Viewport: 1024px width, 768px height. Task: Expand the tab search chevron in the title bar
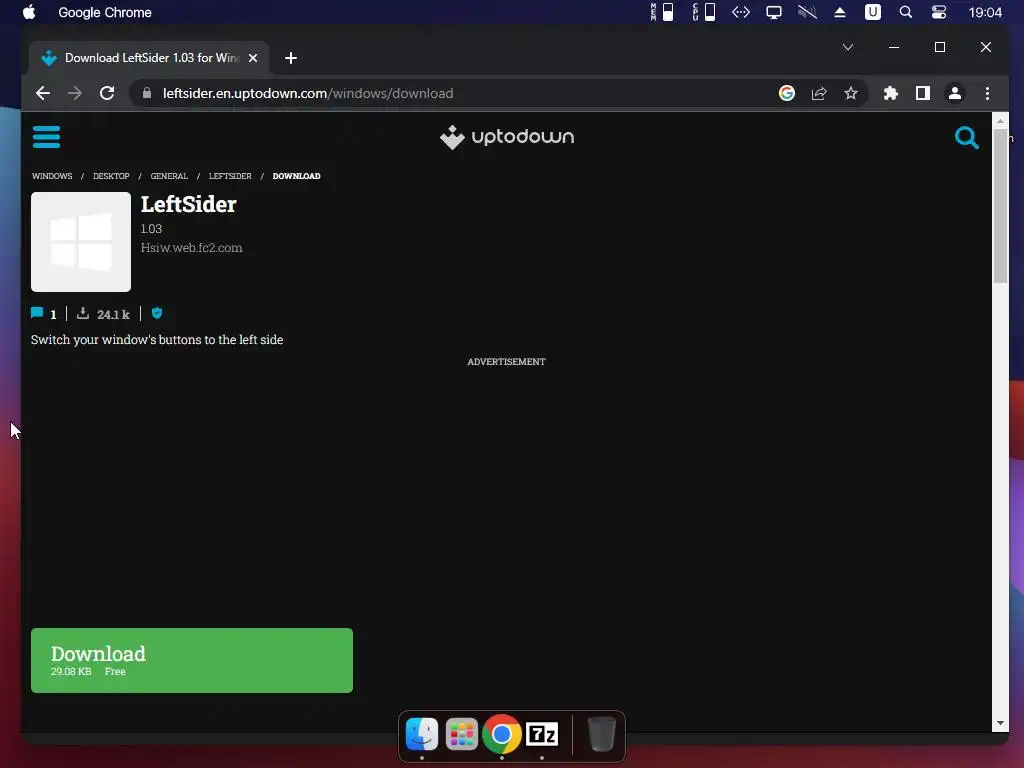(x=848, y=47)
